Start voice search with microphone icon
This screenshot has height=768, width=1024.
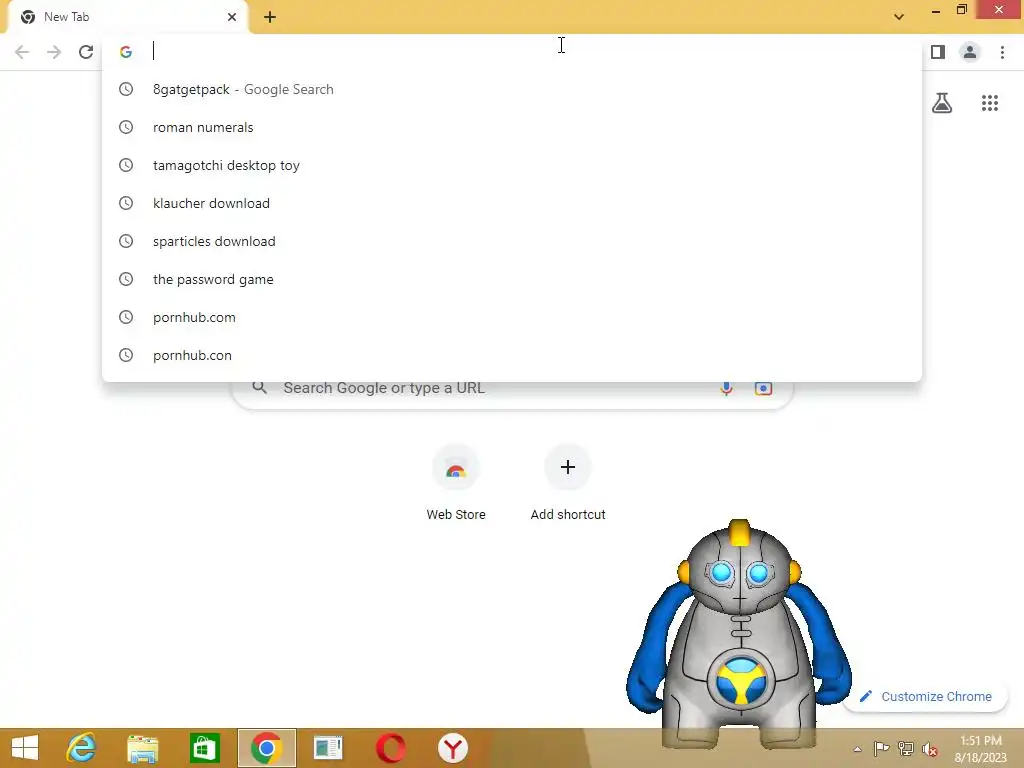726,388
